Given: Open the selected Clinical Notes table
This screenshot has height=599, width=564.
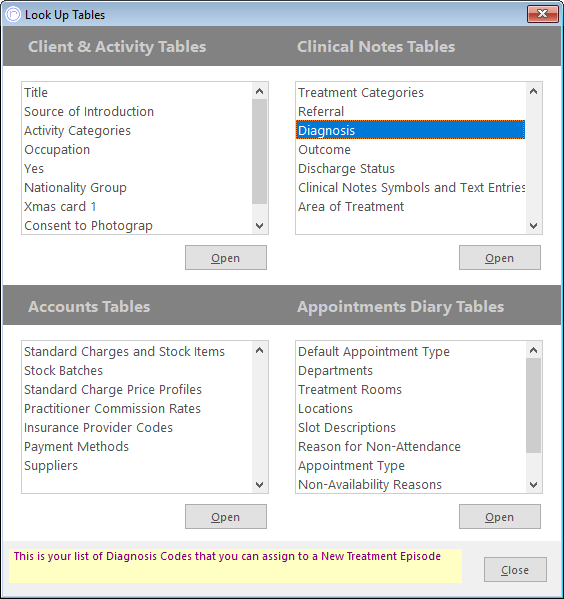Looking at the screenshot, I should 500,257.
